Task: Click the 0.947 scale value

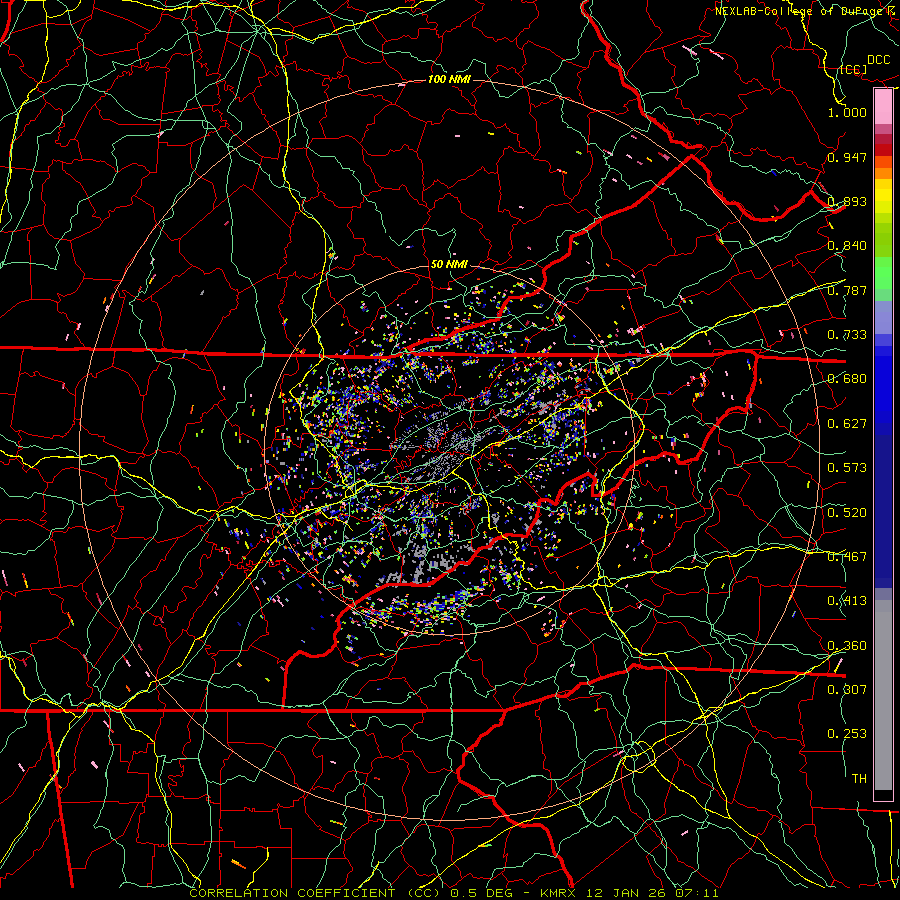Action: point(847,157)
